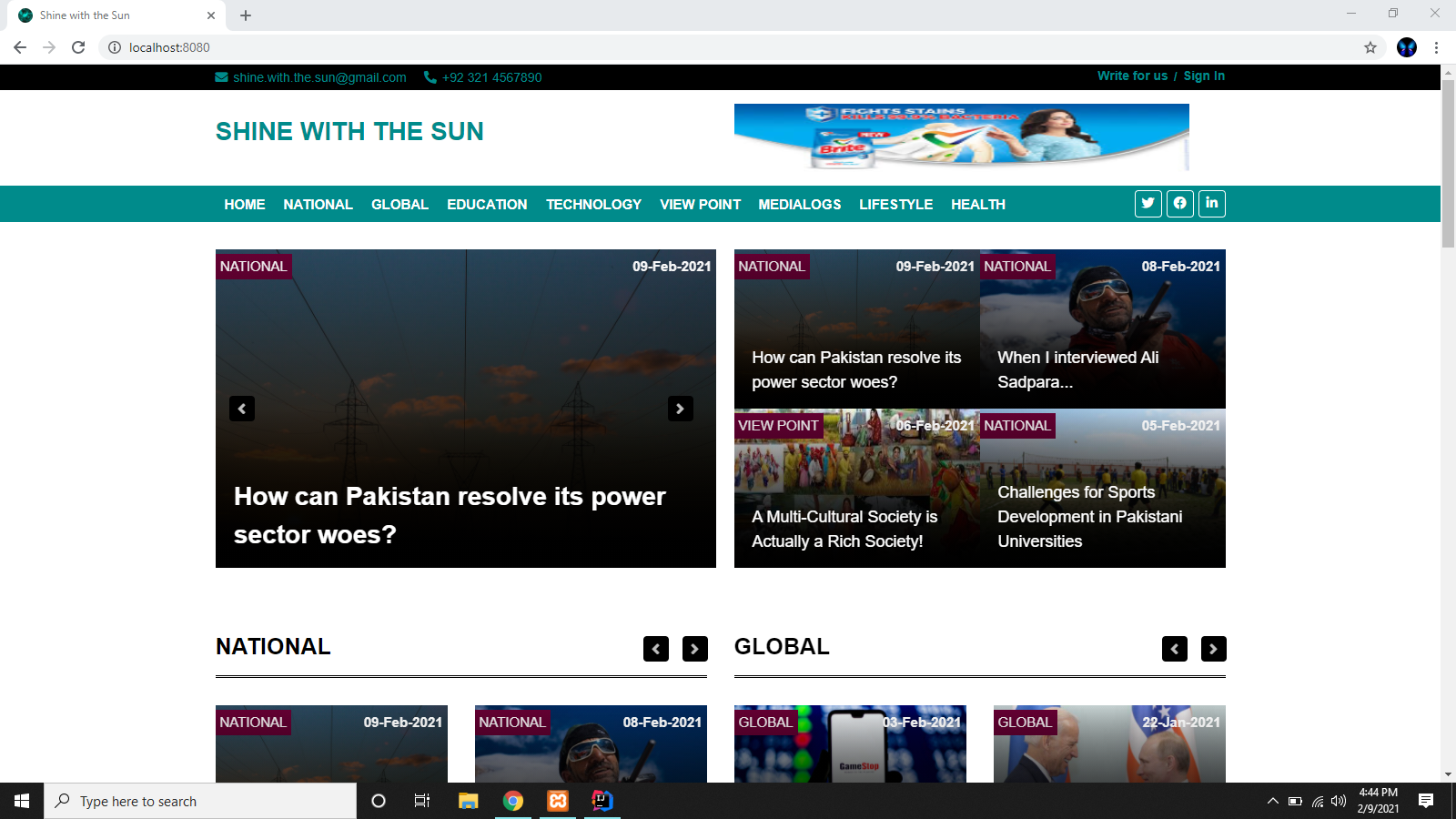Show previous articles in the GLOBAL section
This screenshot has height=819, width=1456.
pos(1175,649)
